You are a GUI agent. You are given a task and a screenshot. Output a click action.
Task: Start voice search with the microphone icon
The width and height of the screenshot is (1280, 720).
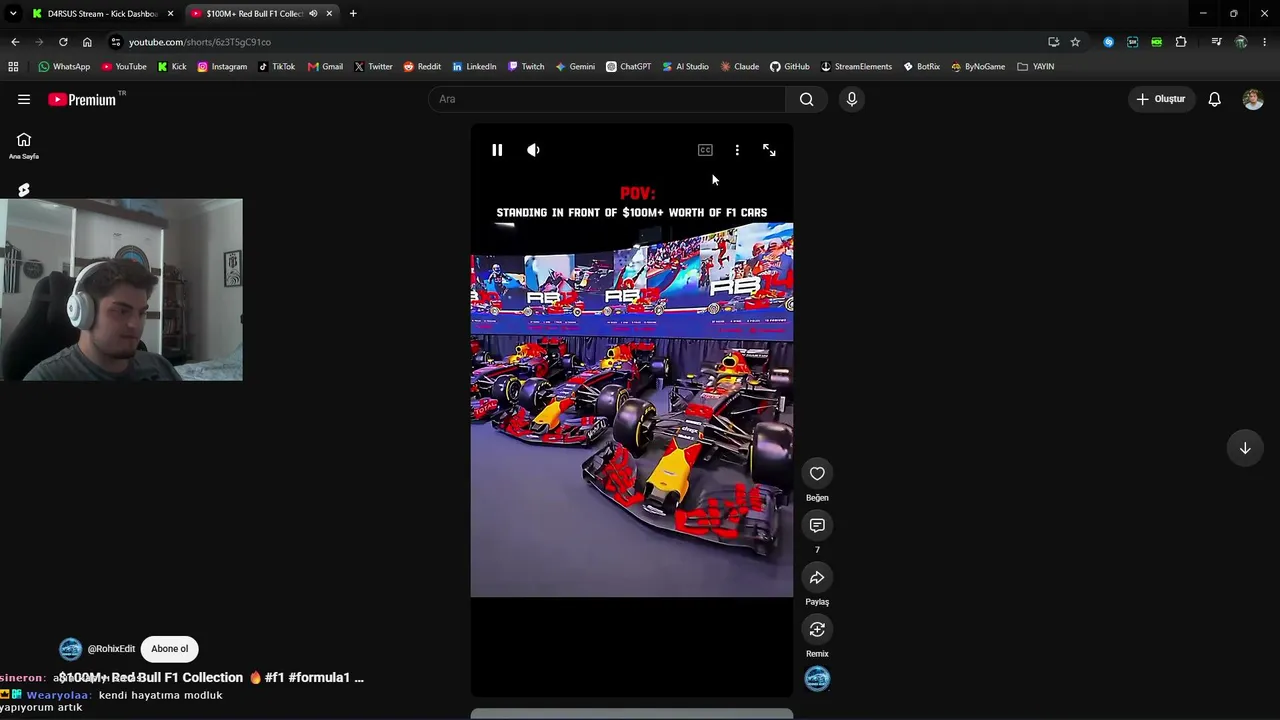[852, 99]
